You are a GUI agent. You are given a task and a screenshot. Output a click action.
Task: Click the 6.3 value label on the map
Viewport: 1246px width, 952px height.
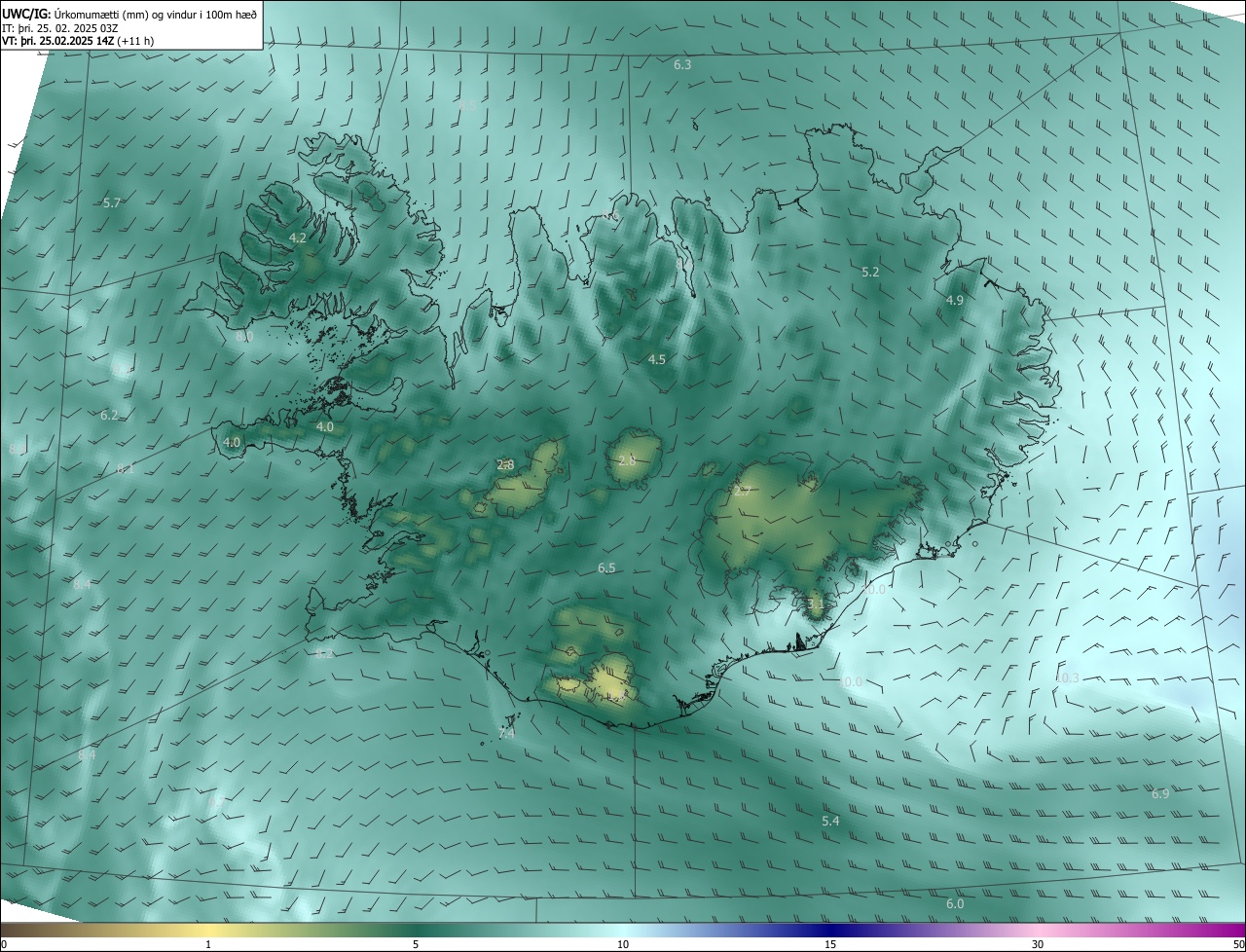click(x=682, y=65)
